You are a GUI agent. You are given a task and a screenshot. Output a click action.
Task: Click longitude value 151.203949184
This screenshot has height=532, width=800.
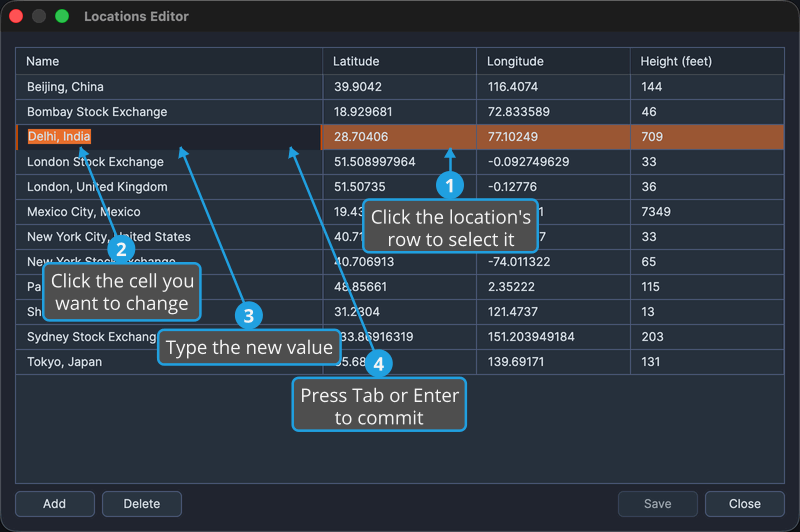point(531,337)
